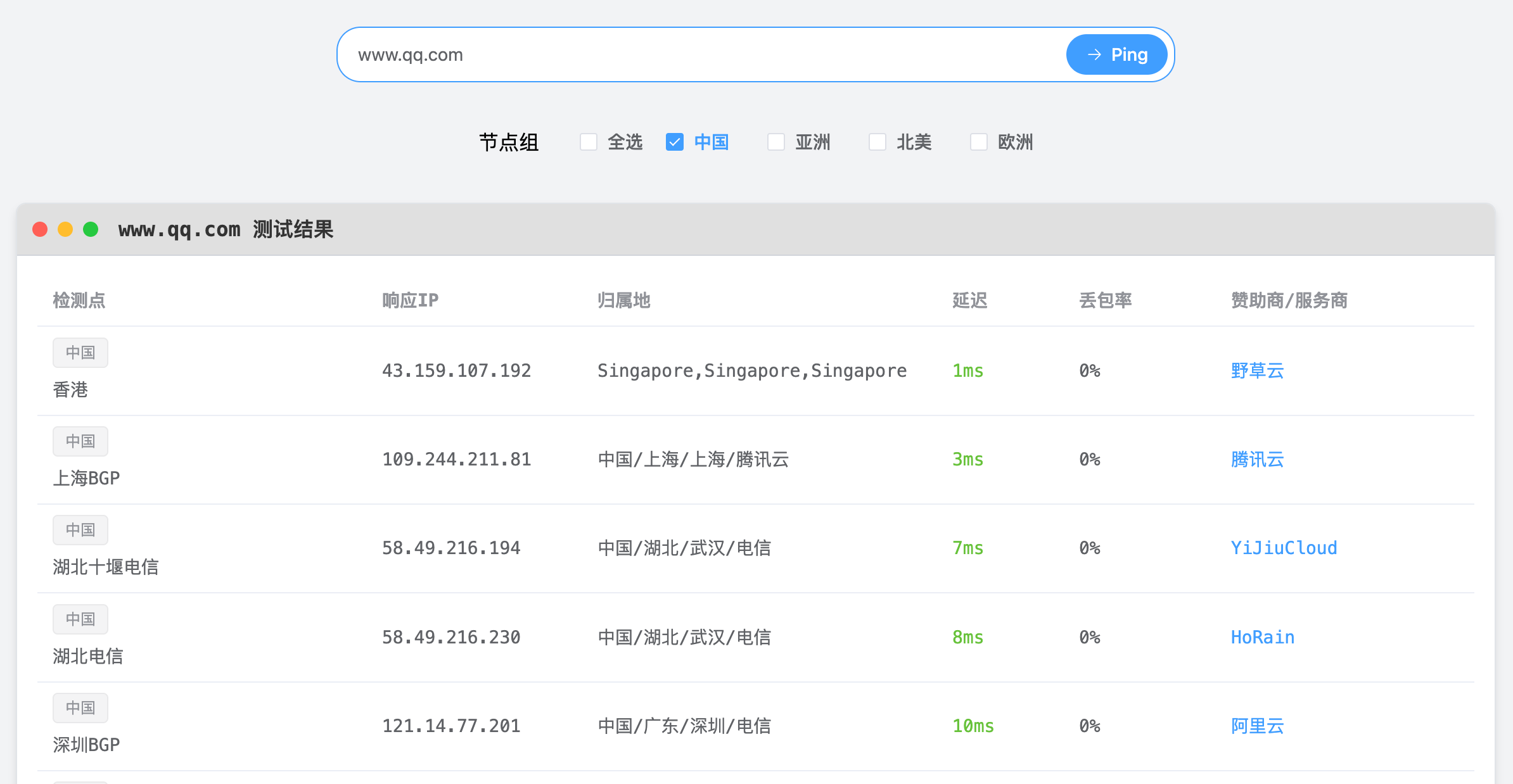Click the 3ms latency value
This screenshot has width=1513, height=784.
(x=967, y=459)
